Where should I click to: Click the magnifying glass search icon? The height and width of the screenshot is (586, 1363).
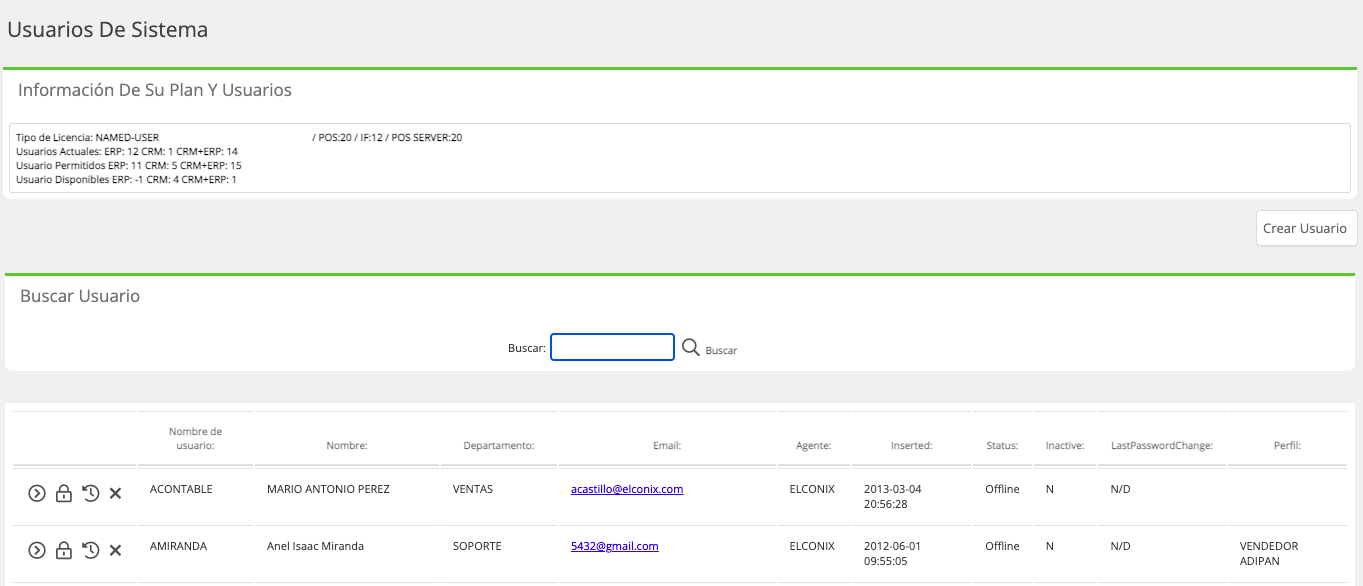click(690, 347)
